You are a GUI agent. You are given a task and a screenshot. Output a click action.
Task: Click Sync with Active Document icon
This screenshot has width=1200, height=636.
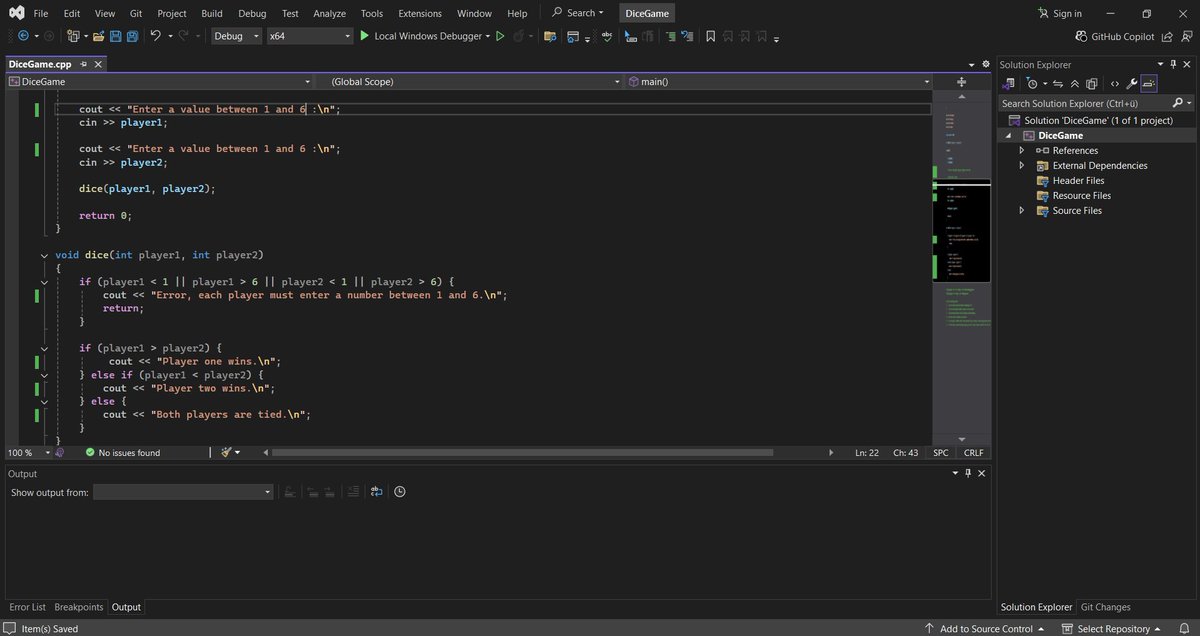point(1059,84)
